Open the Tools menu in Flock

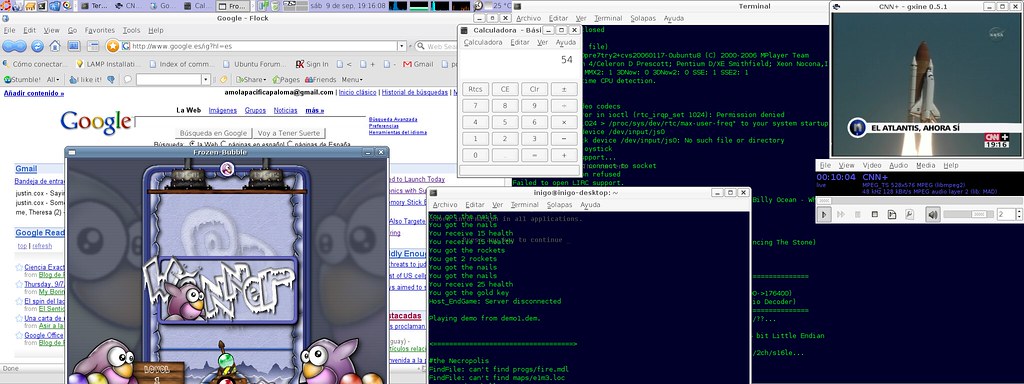131,30
